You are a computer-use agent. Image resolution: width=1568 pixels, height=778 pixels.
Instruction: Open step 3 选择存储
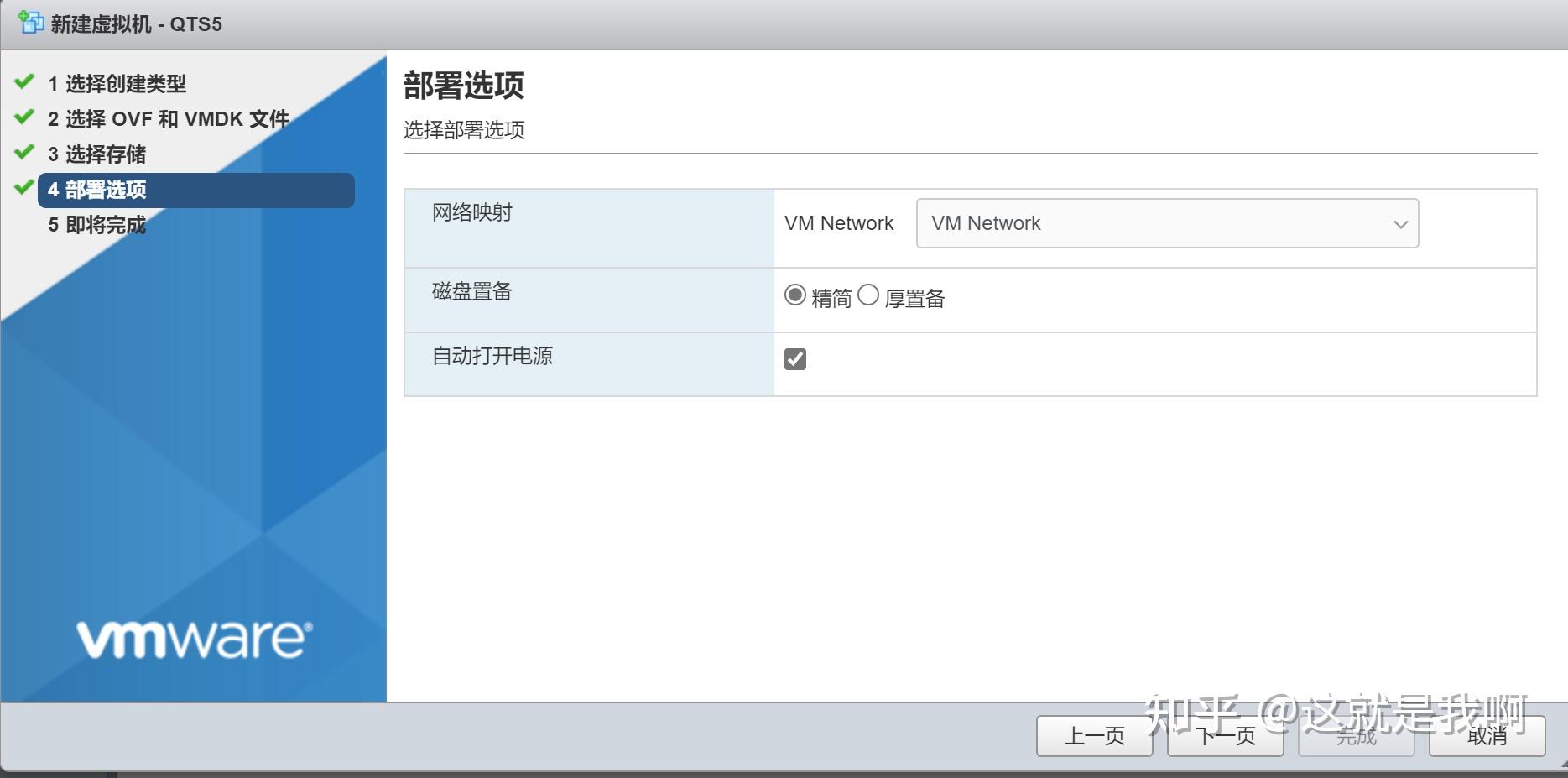click(x=96, y=154)
